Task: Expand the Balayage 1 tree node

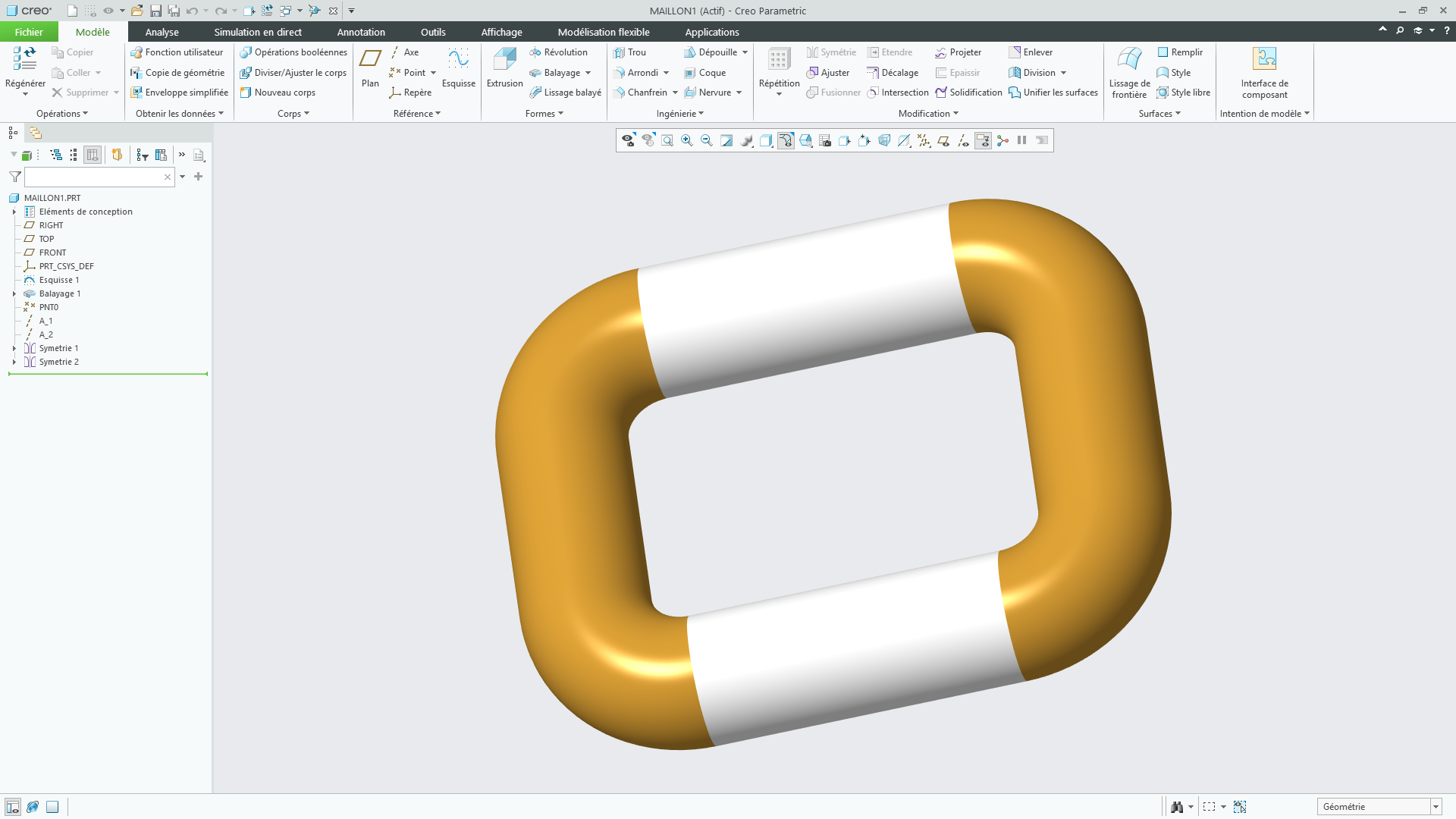Action: tap(14, 293)
